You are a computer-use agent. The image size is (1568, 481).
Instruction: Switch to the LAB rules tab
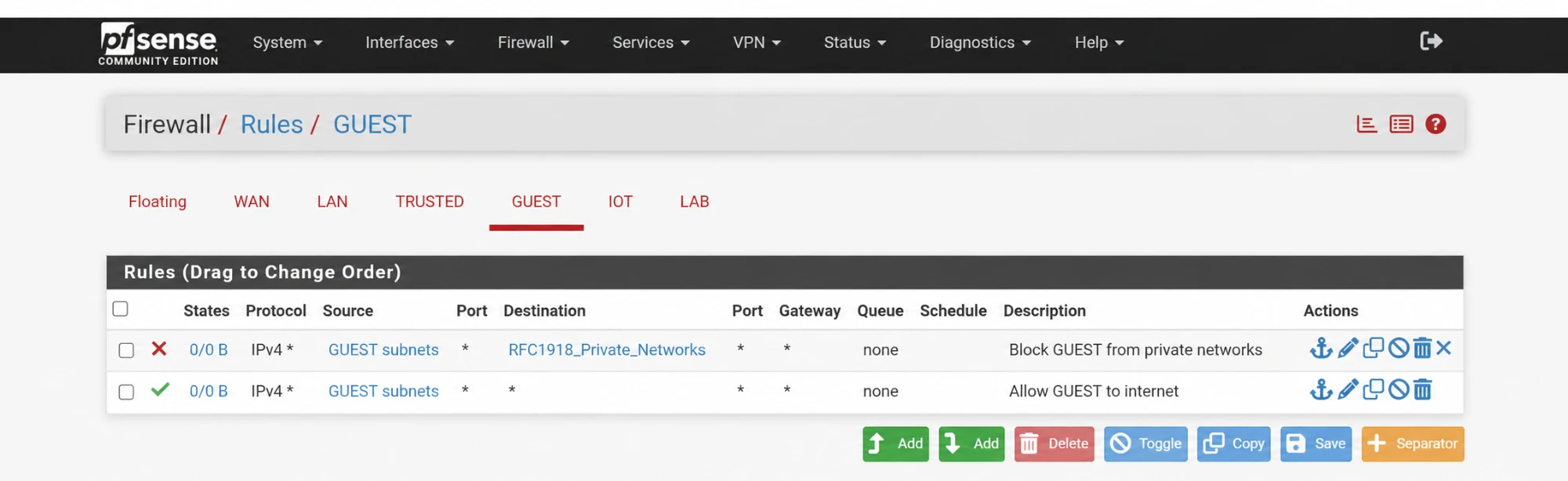(695, 201)
